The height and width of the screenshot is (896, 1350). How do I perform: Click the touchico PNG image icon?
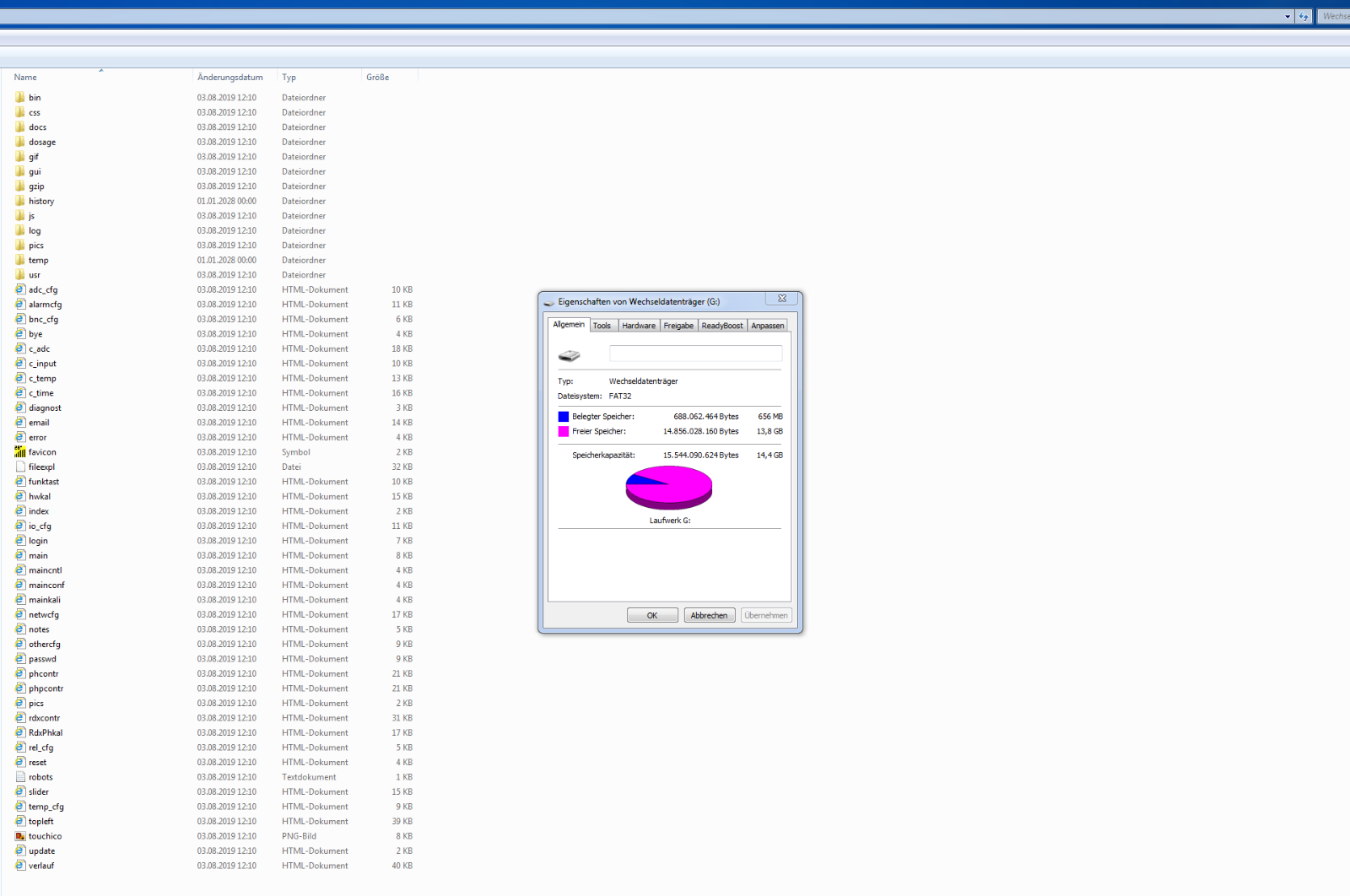[x=20, y=836]
